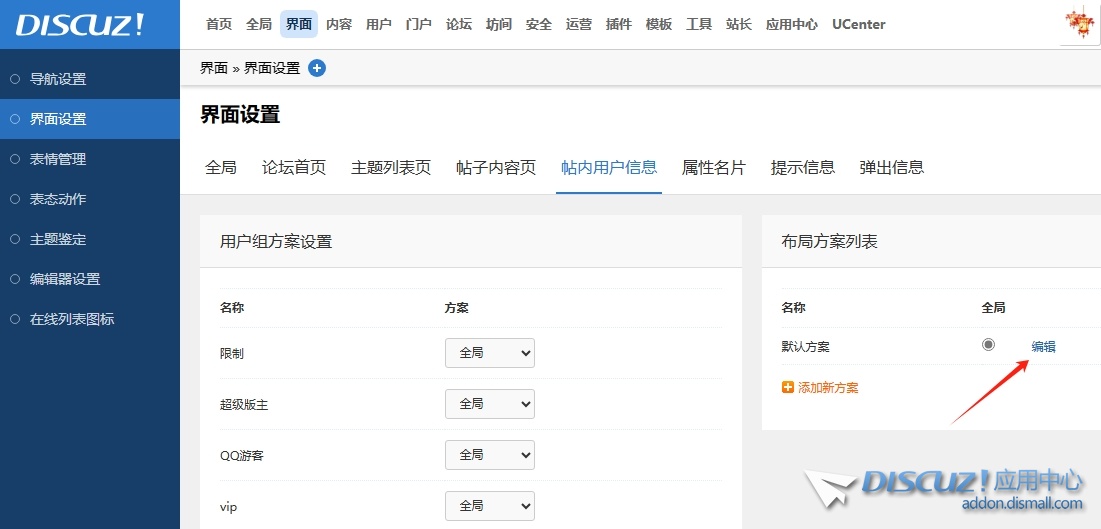Click the DISCUZ! logo
Viewport: 1101px width, 529px height.
pos(79,25)
